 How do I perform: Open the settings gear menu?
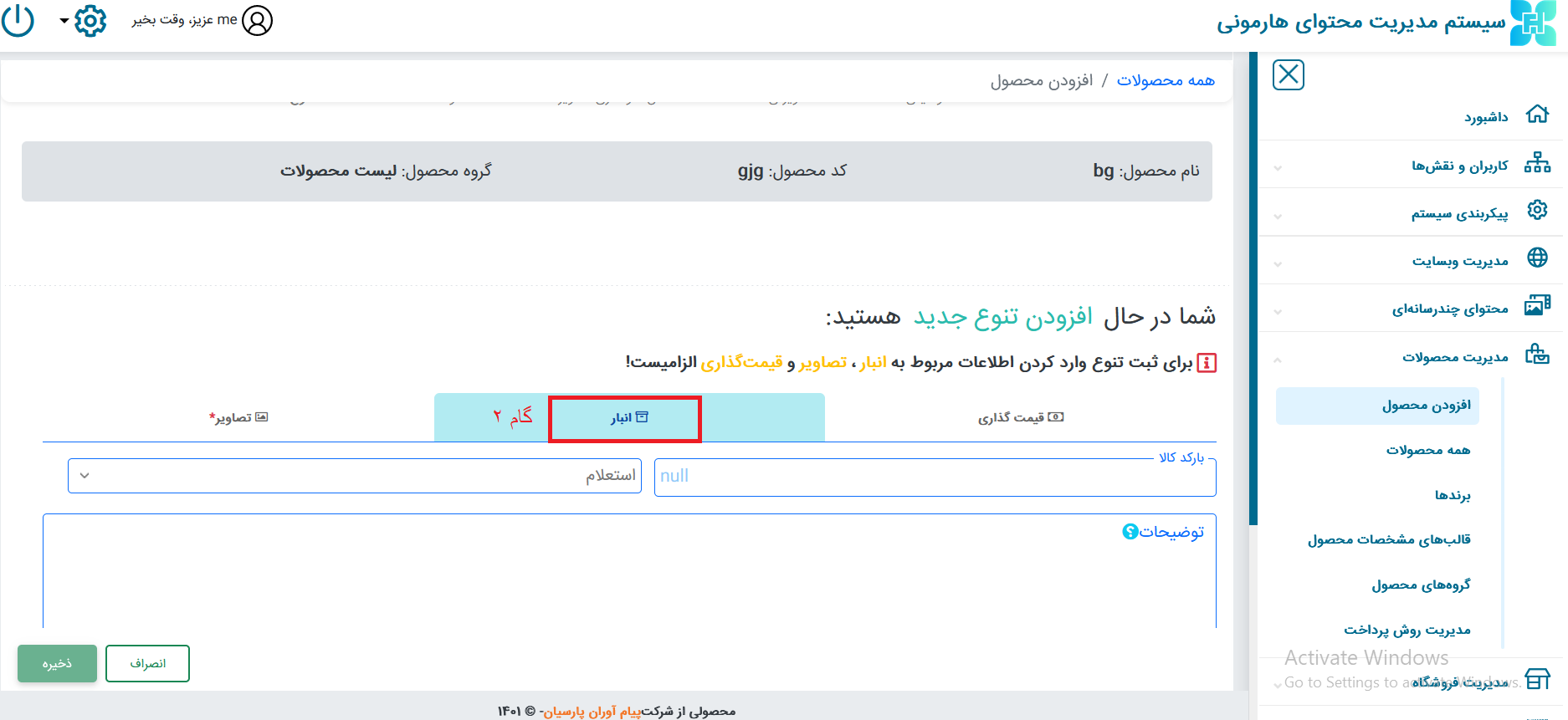(90, 20)
